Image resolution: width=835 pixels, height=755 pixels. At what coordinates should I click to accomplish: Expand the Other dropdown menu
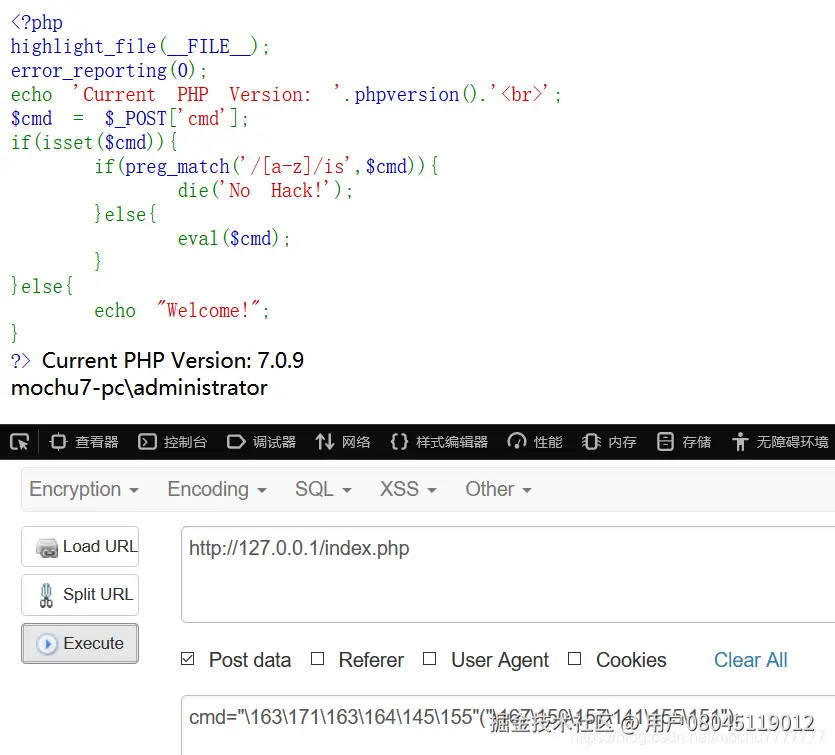point(498,489)
